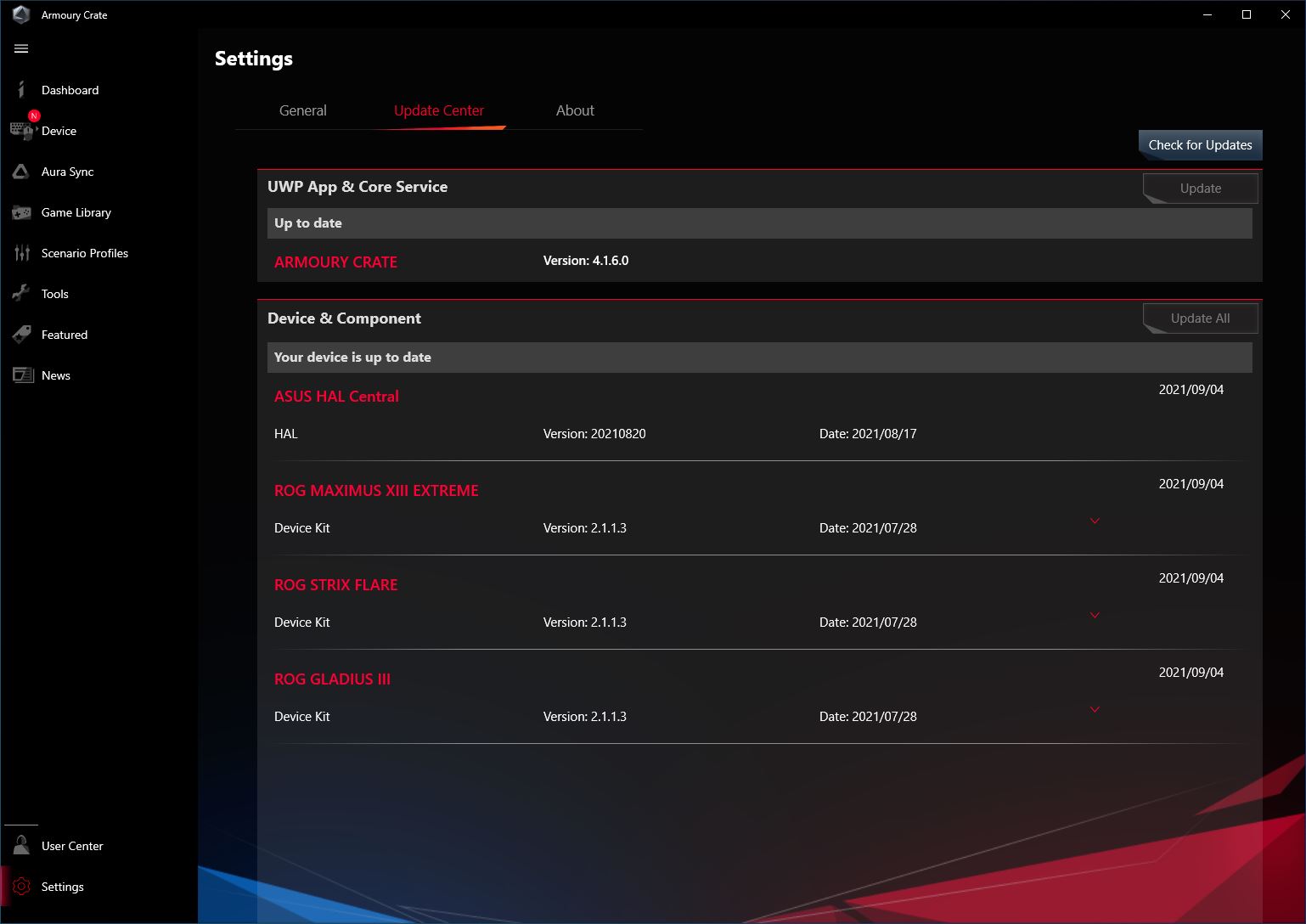Open Aura Sync from the sidebar label
The width and height of the screenshot is (1306, 924).
pyautogui.click(x=68, y=172)
